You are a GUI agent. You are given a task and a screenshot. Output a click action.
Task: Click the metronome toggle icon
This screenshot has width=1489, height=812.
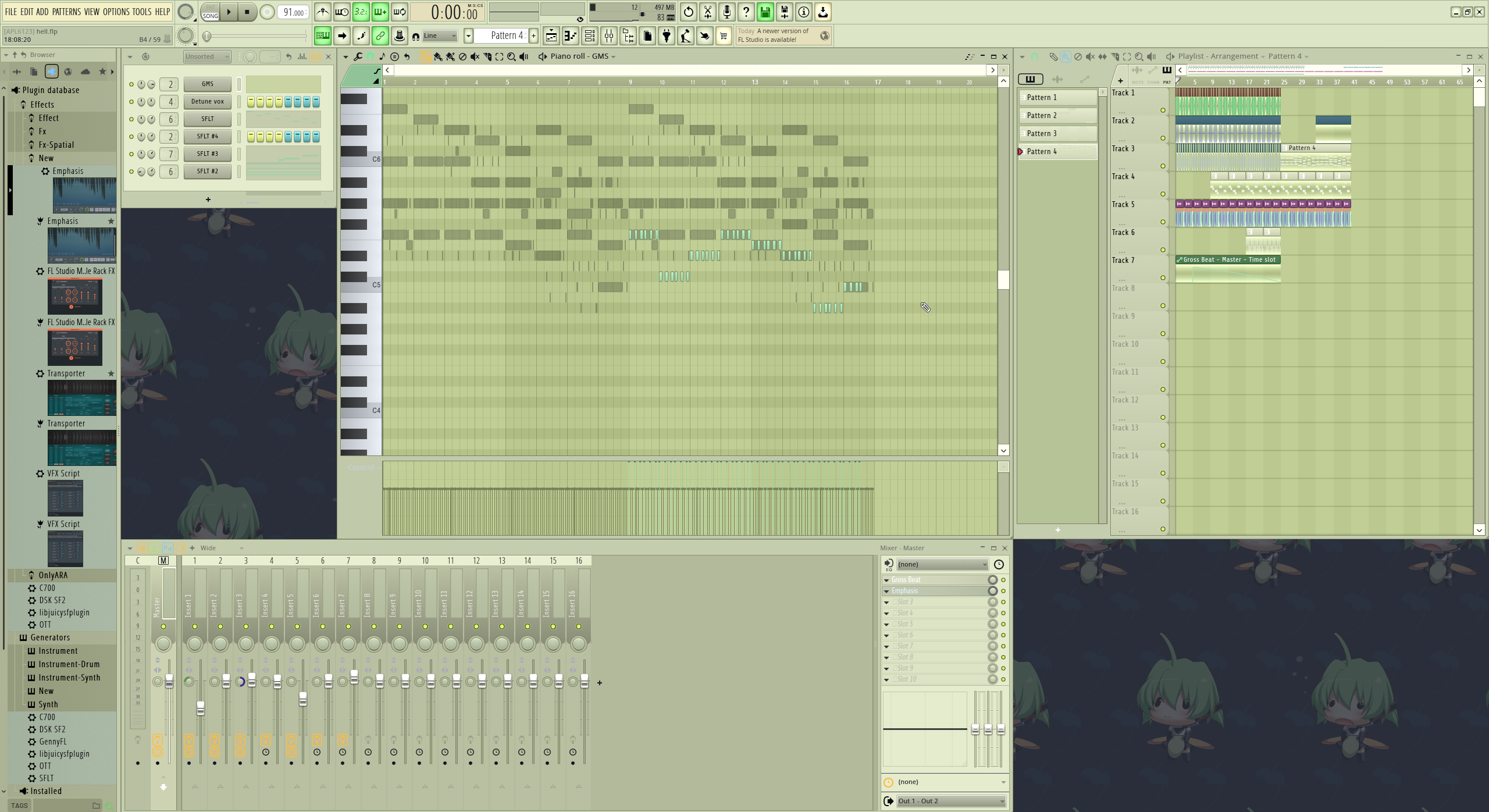click(x=323, y=12)
